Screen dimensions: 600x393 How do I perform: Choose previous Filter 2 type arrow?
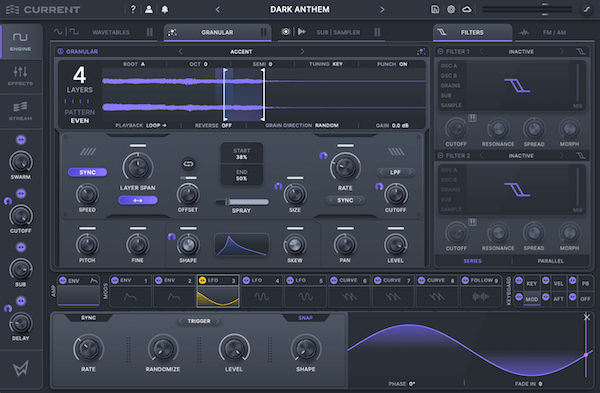pyautogui.click(x=481, y=155)
